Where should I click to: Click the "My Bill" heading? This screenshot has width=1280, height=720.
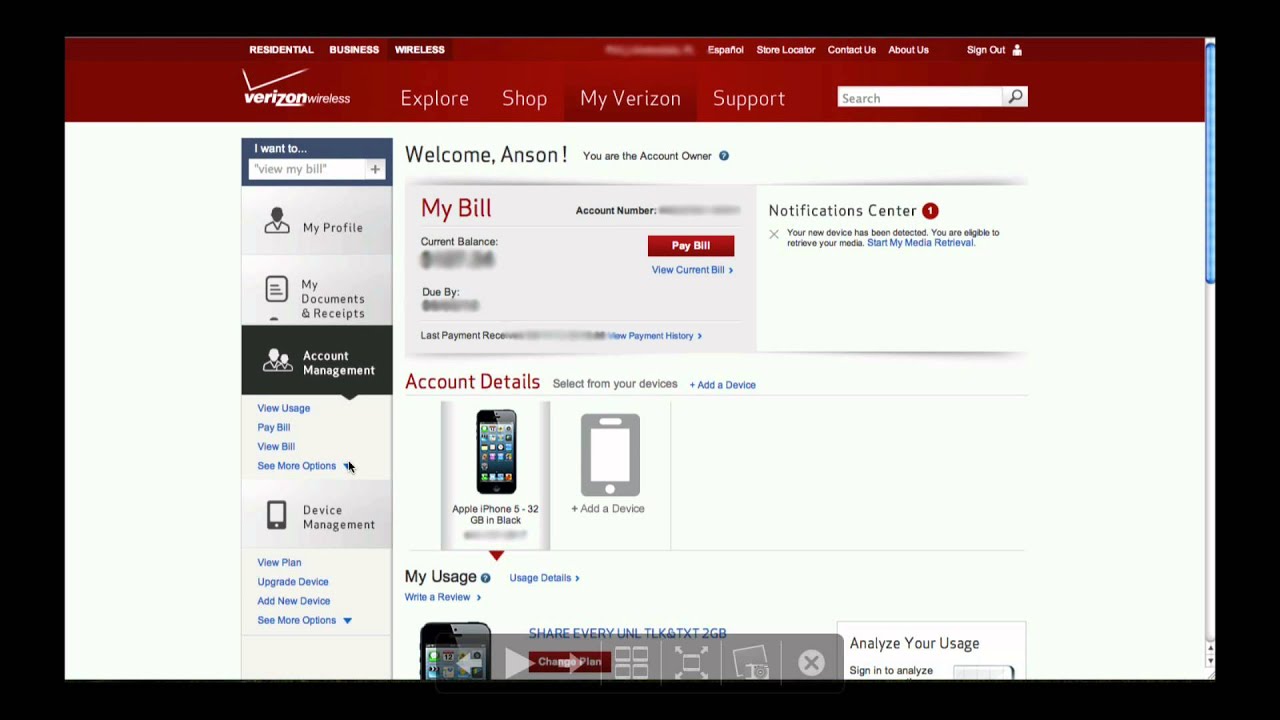(x=456, y=208)
